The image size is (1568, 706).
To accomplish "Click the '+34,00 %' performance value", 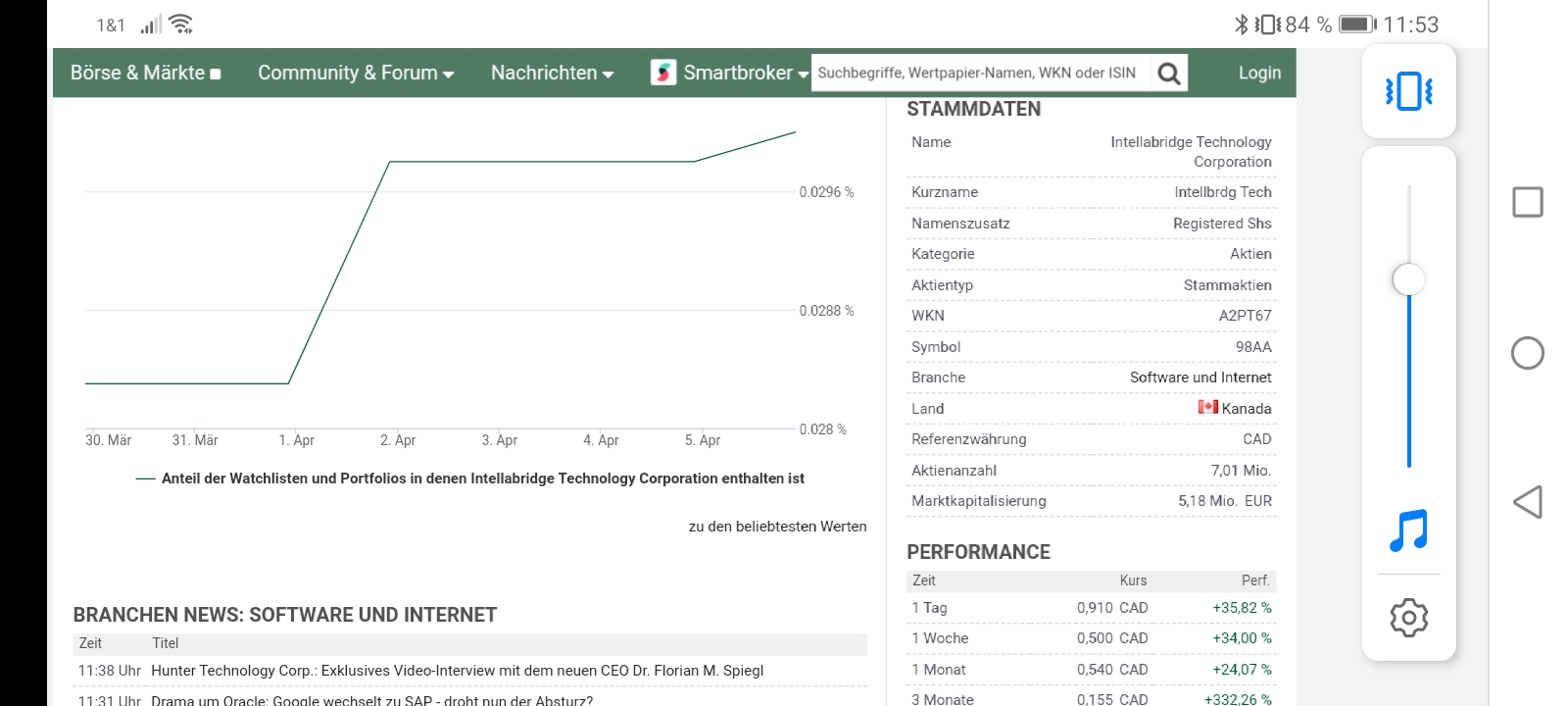I will [1242, 638].
